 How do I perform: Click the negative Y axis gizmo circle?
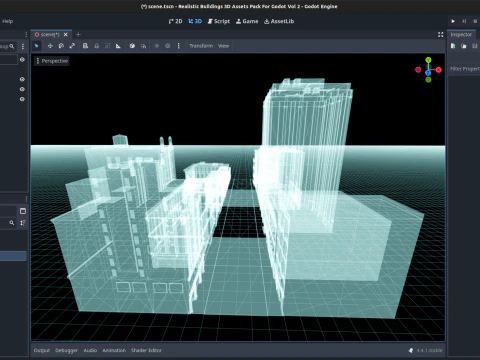(x=428, y=80)
